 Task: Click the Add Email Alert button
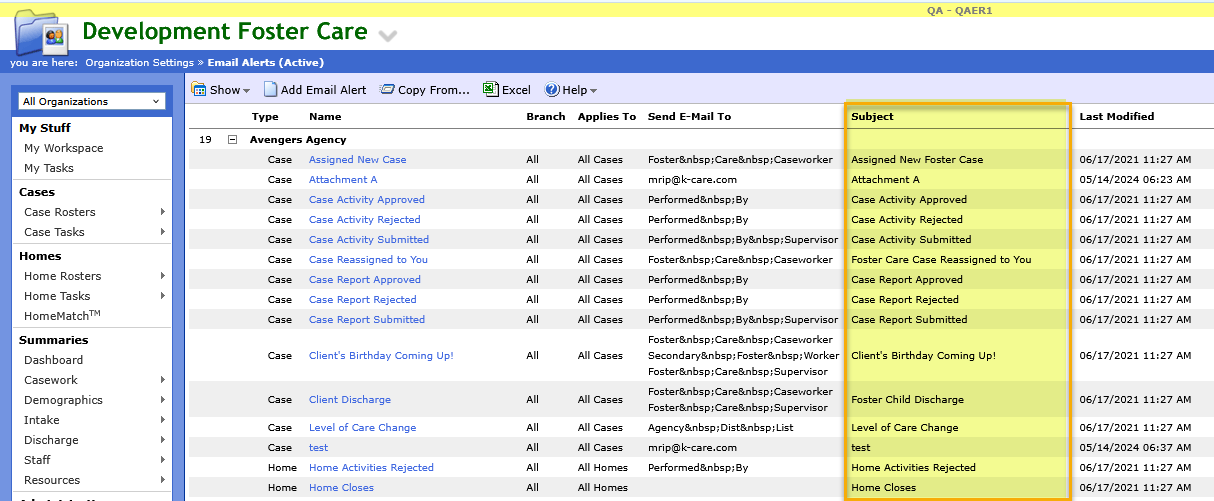(315, 90)
